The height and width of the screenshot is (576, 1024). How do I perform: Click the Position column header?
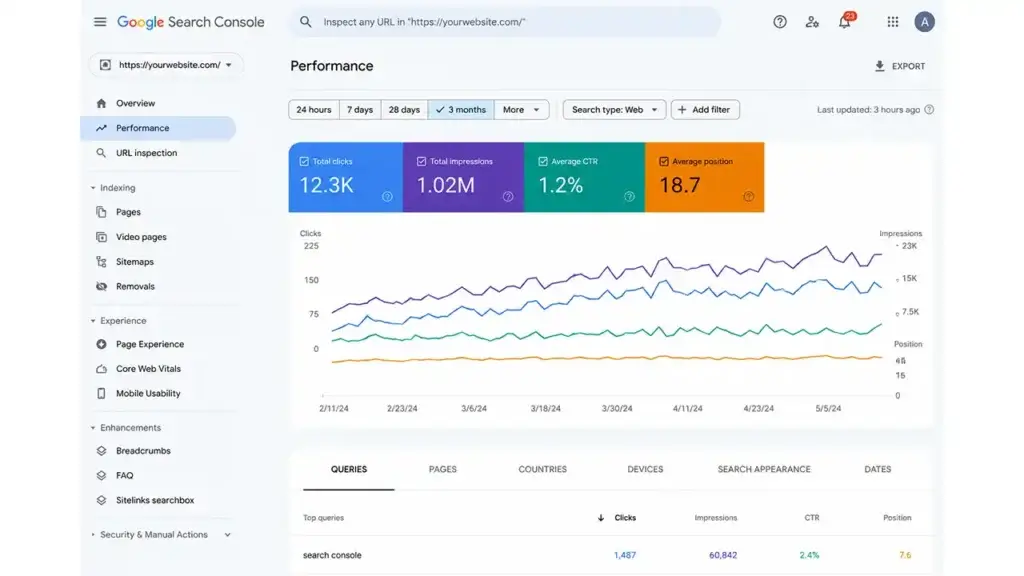point(897,518)
